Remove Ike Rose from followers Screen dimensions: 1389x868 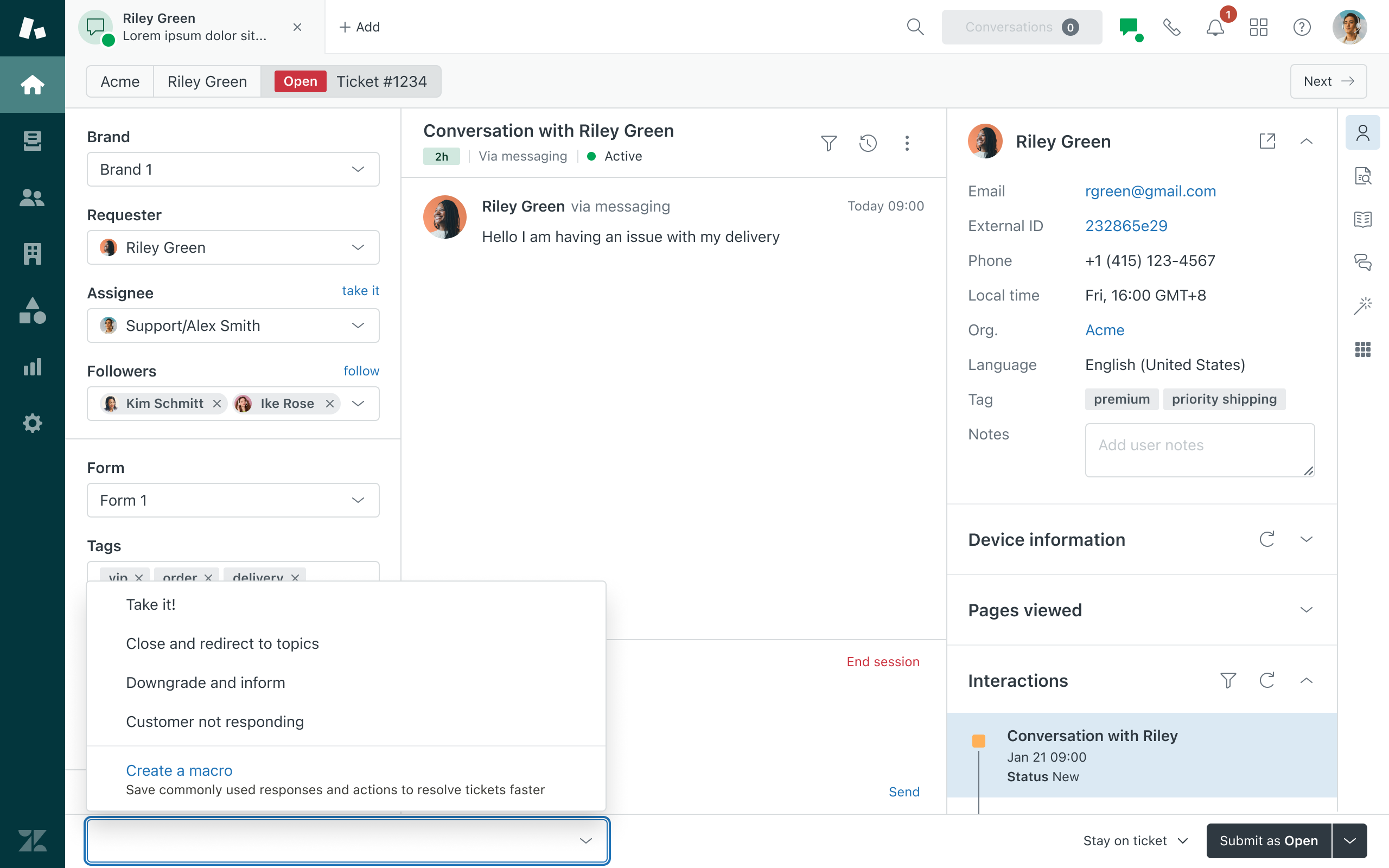tap(330, 404)
